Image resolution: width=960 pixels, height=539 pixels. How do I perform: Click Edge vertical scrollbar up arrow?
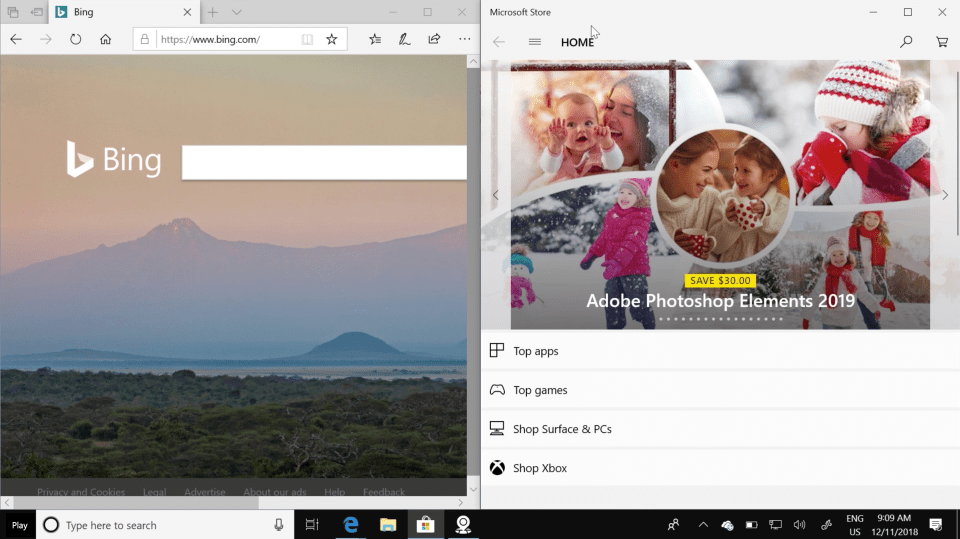pyautogui.click(x=473, y=62)
